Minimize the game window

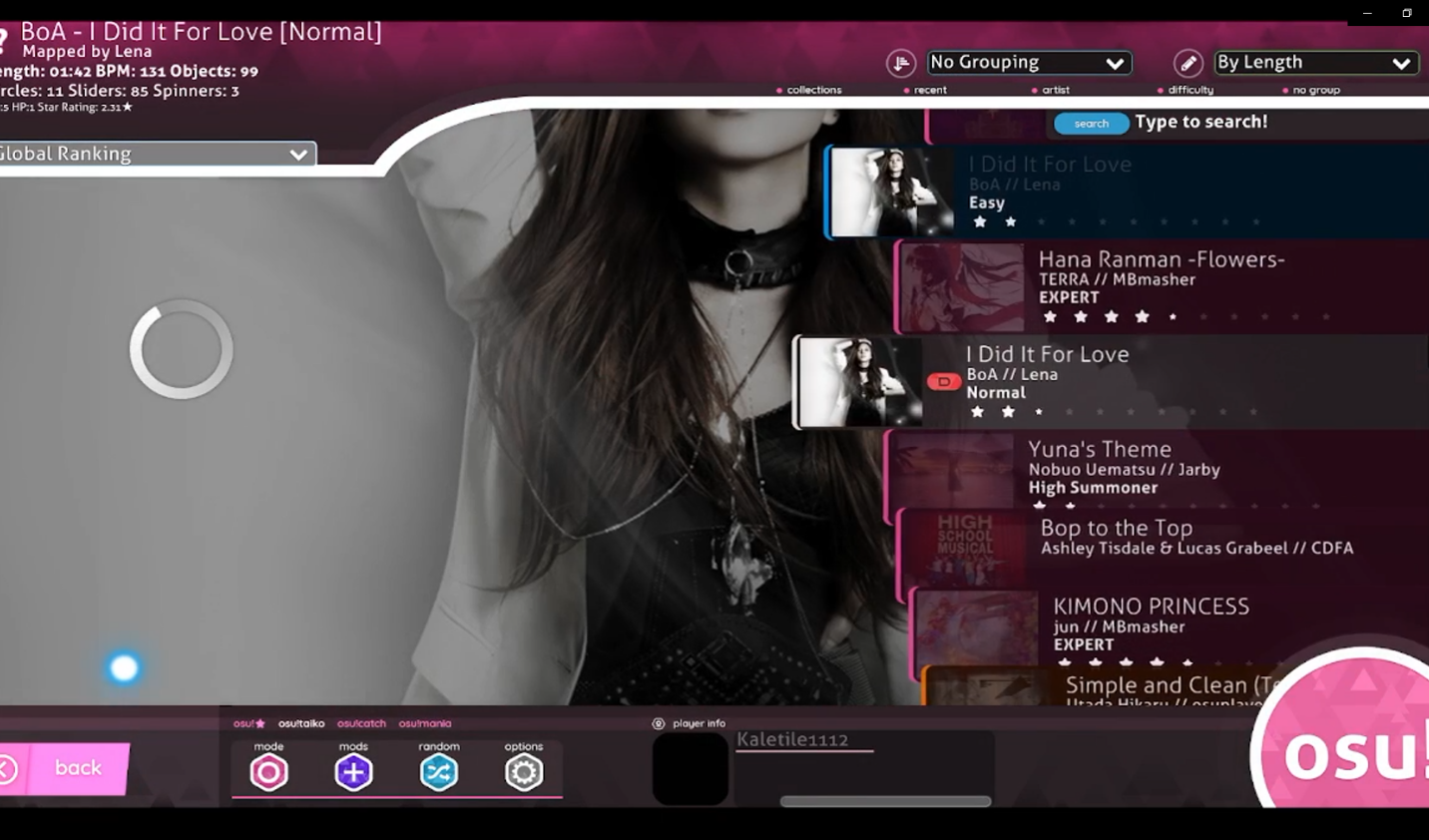click(x=1367, y=13)
